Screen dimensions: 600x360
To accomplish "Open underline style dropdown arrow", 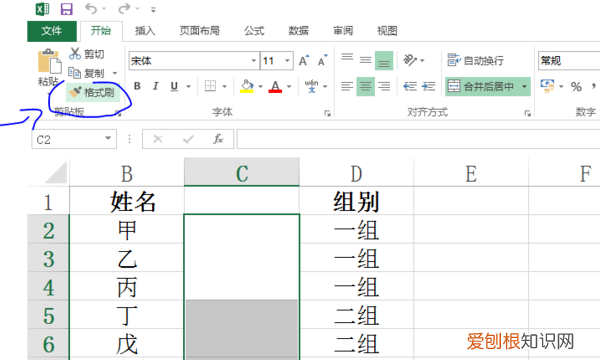I will point(188,87).
